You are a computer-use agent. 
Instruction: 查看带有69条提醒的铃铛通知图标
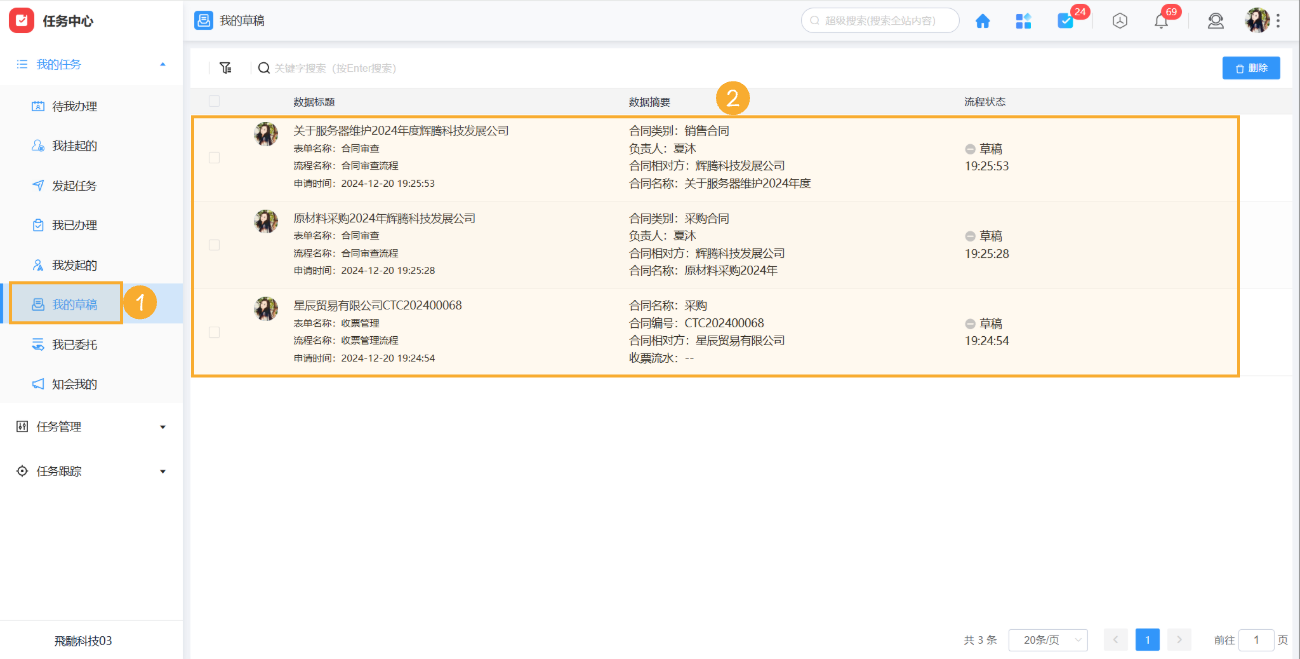pos(1160,20)
